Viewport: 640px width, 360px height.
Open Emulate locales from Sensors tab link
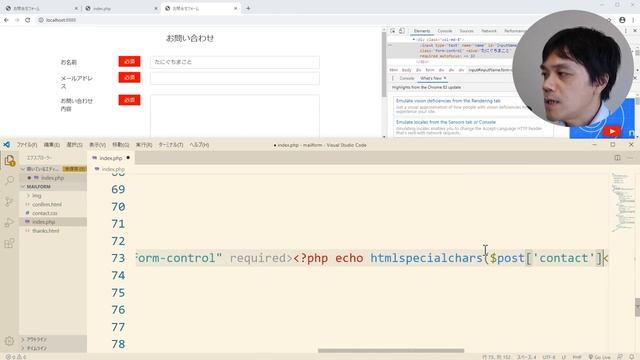pos(446,122)
